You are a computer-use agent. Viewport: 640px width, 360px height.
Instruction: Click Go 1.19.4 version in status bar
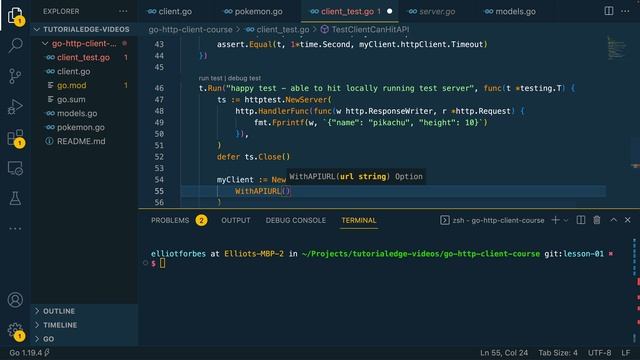(x=29, y=353)
